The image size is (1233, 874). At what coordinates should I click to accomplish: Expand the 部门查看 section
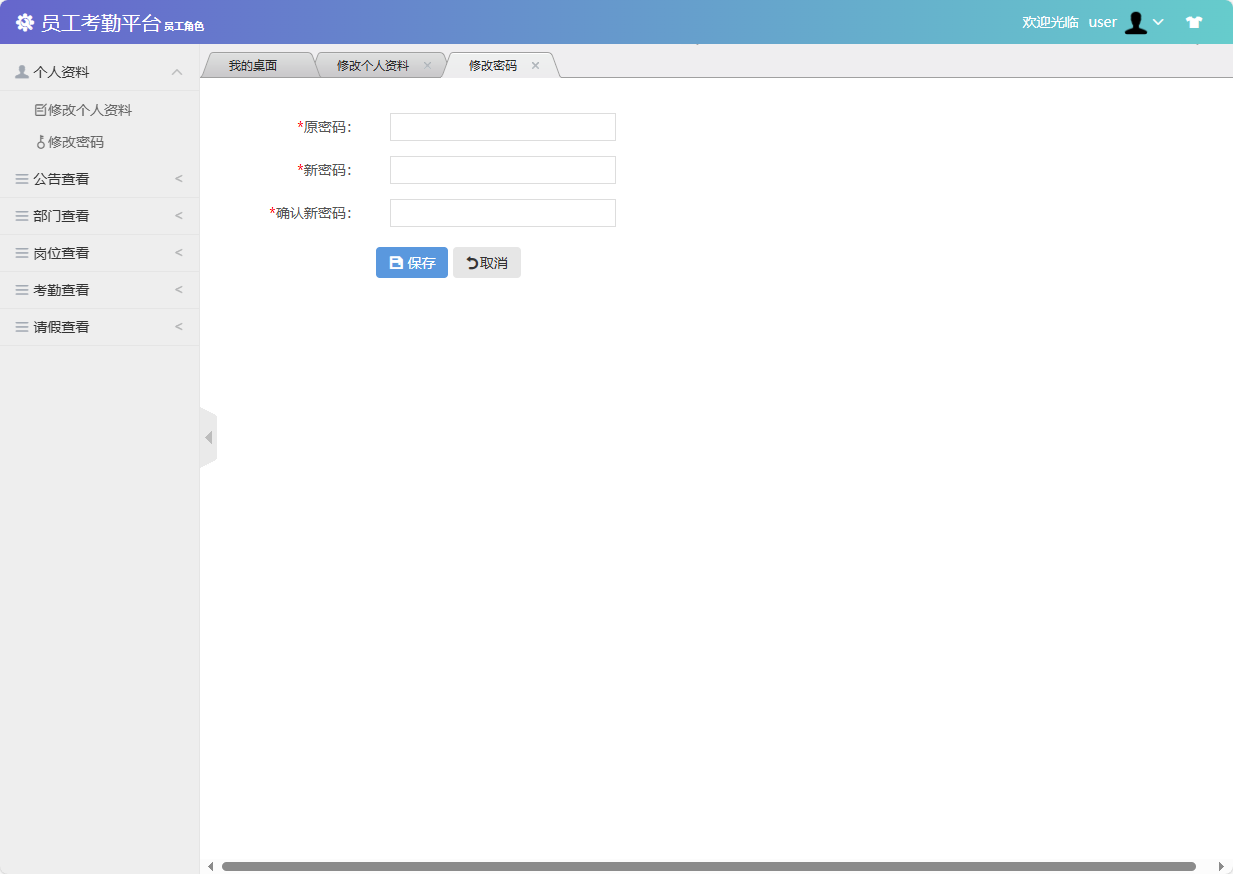(178, 215)
